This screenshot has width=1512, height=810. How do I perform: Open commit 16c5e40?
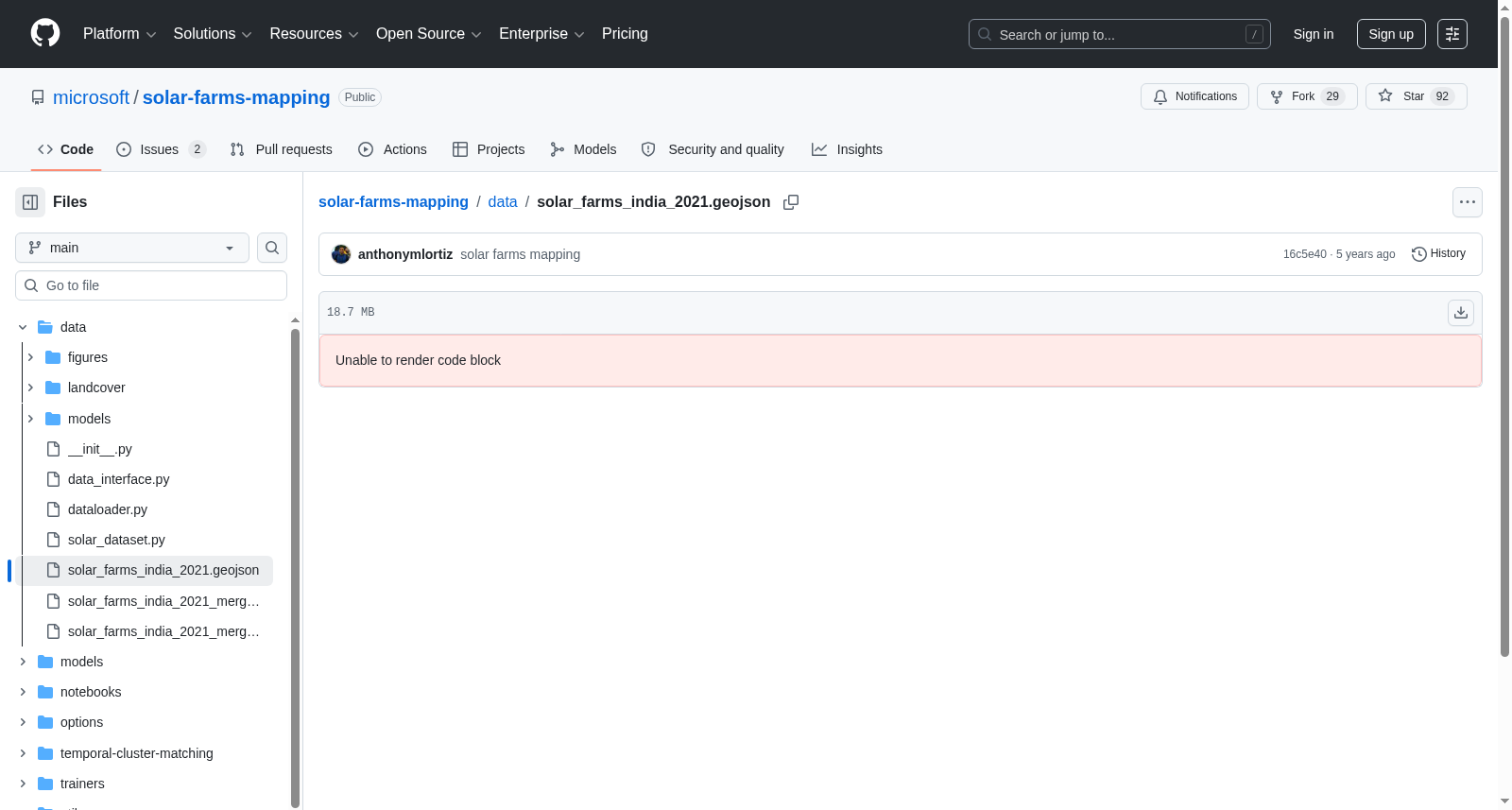pyautogui.click(x=1305, y=254)
